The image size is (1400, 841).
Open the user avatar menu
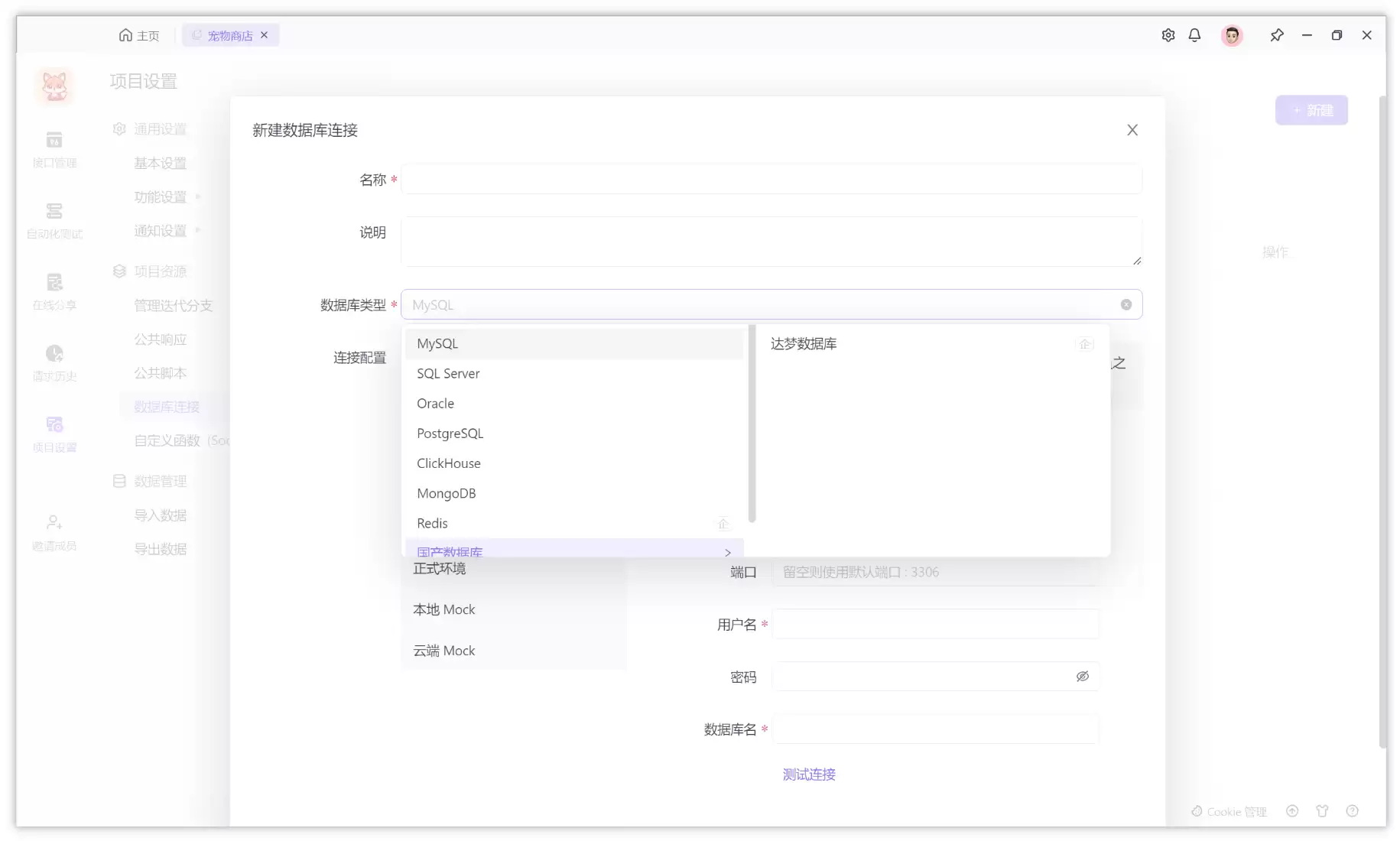[x=1232, y=35]
